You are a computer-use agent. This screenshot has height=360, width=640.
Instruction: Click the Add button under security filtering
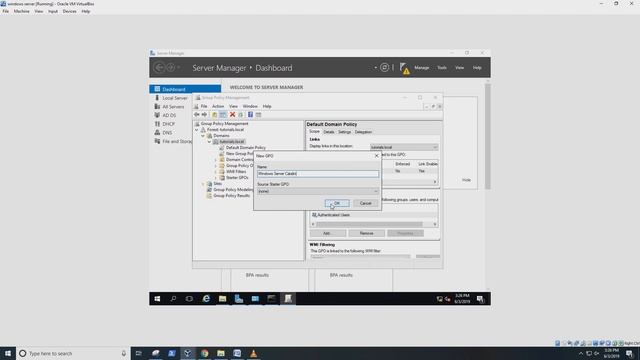328,233
